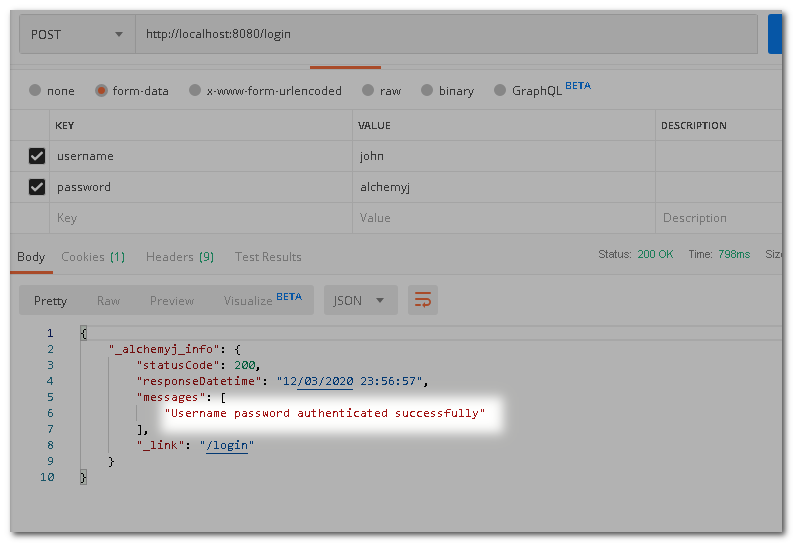Click line number 10 in gutter
The height and width of the screenshot is (543, 793).
click(x=47, y=477)
